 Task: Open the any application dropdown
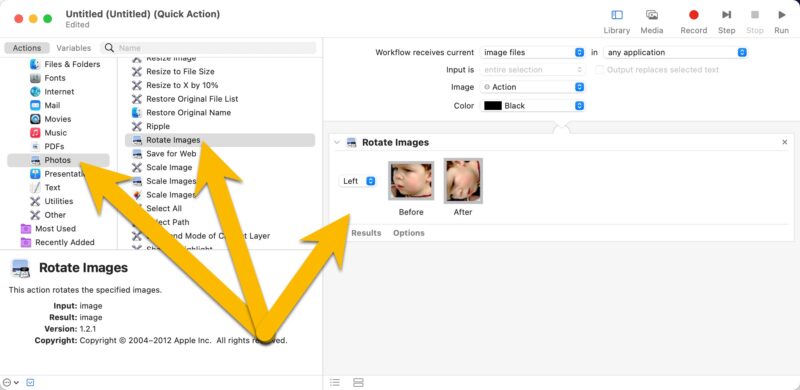pos(676,52)
